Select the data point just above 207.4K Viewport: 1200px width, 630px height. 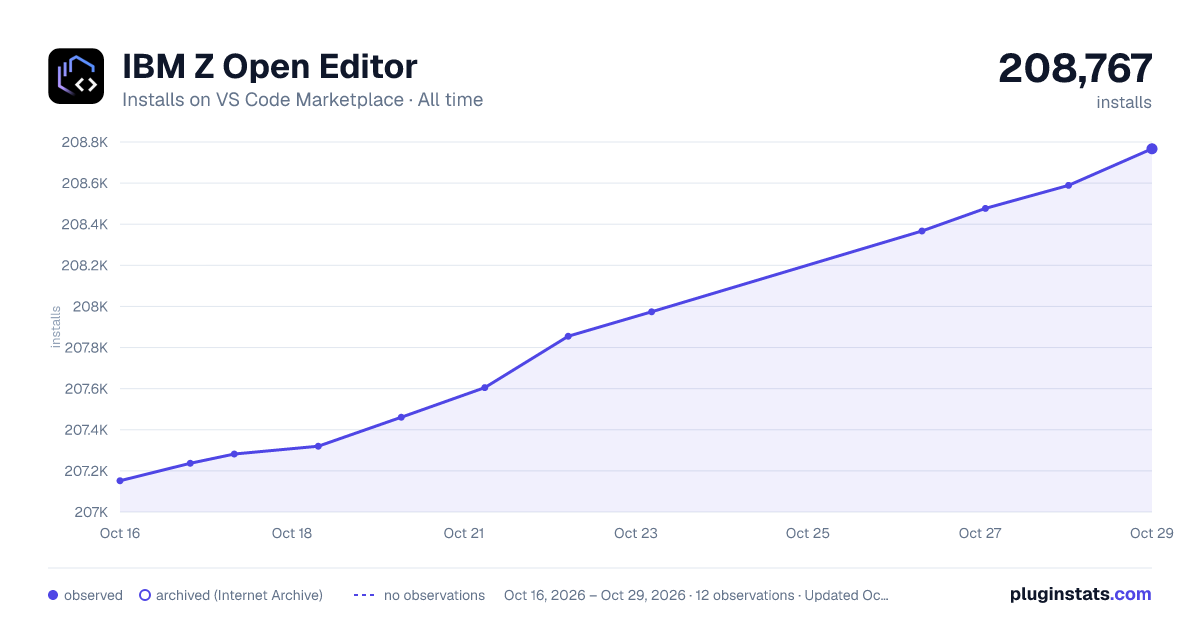tap(401, 417)
